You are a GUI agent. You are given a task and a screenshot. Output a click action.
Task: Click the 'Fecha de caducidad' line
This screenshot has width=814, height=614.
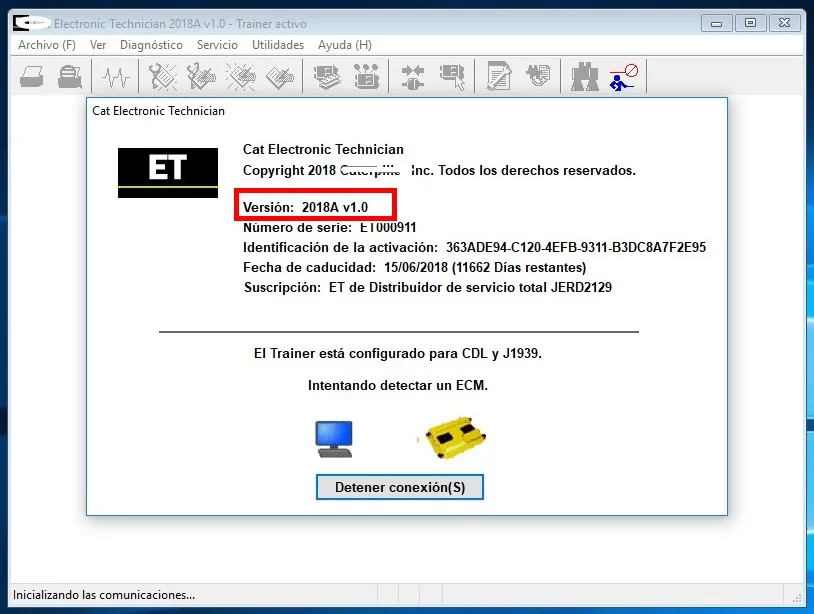coord(414,267)
